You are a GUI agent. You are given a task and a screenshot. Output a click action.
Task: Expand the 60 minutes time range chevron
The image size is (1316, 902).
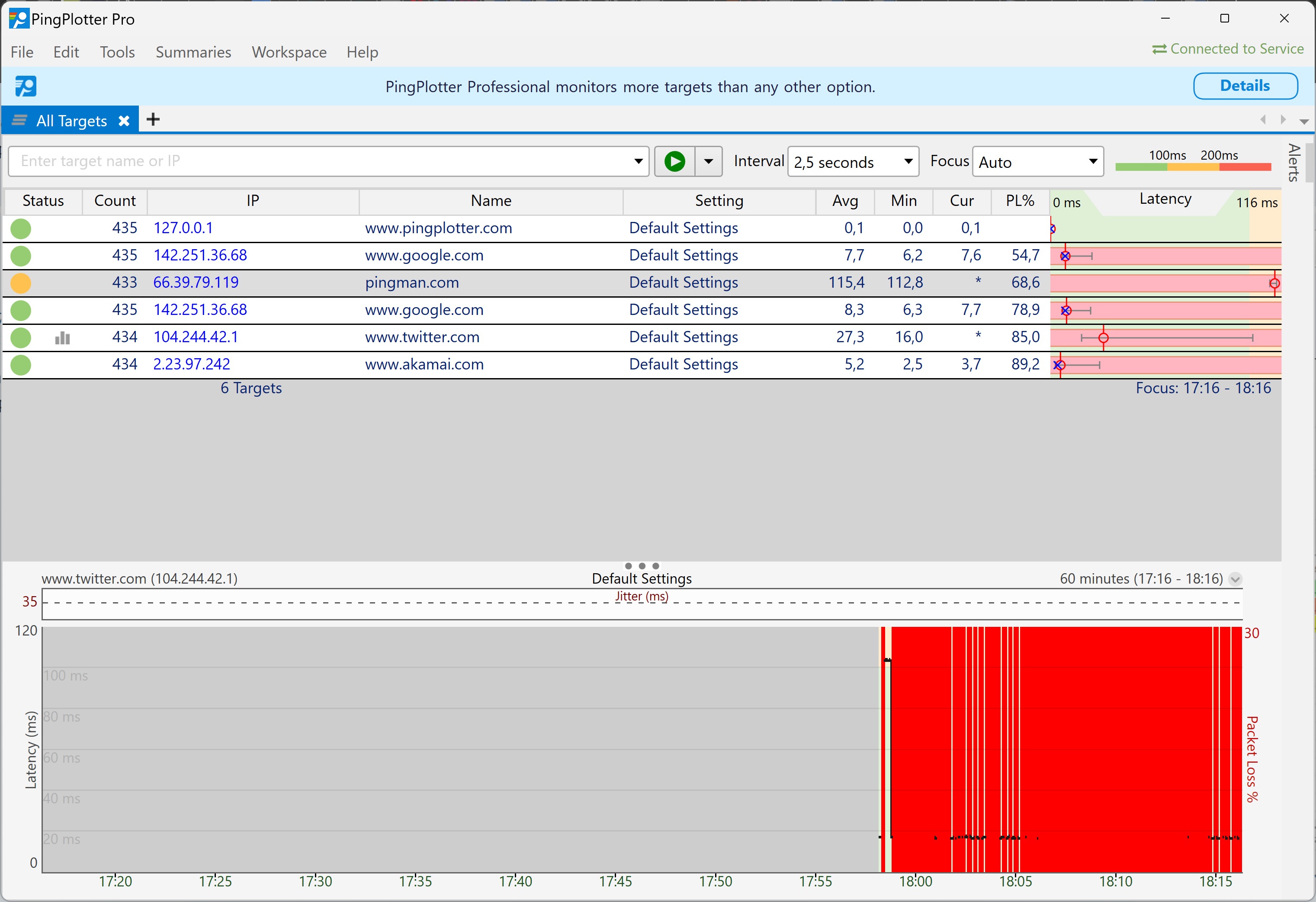point(1236,579)
